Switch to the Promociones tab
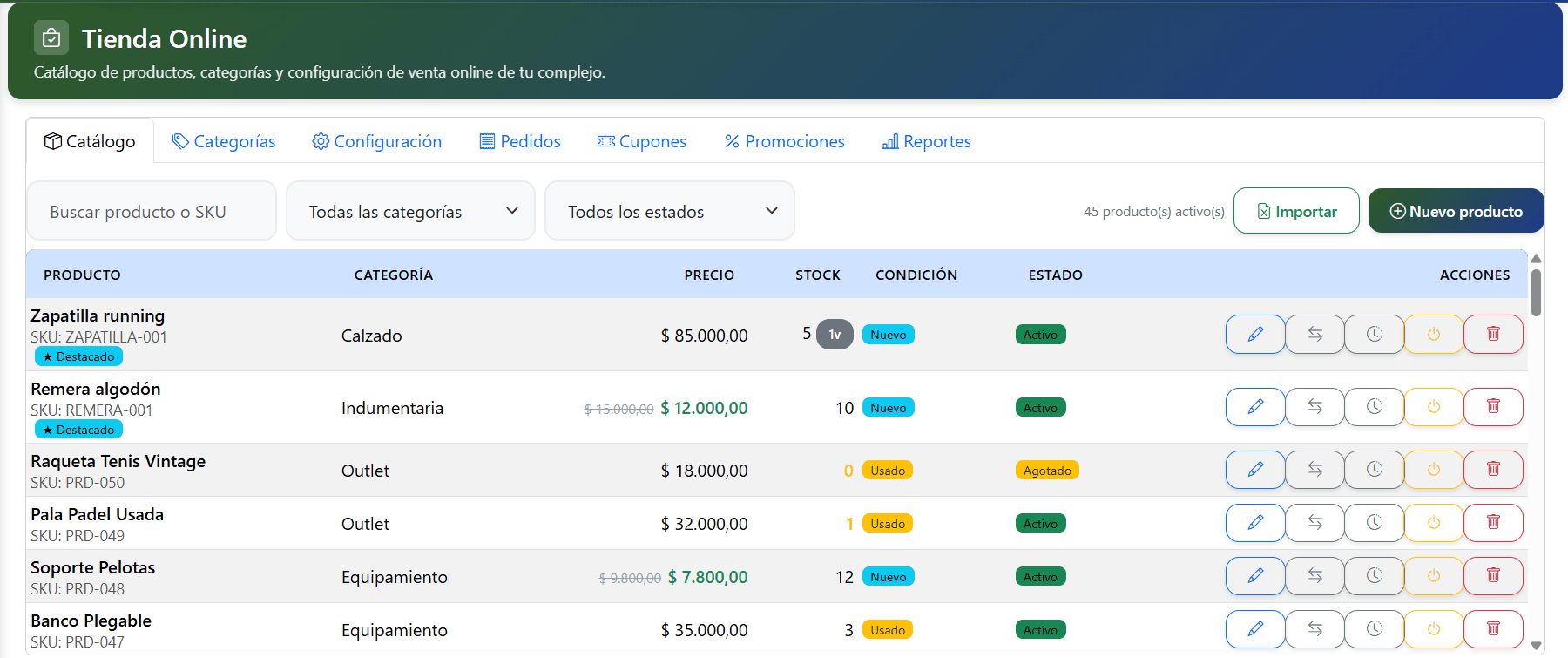This screenshot has height=658, width=1568. [x=785, y=141]
